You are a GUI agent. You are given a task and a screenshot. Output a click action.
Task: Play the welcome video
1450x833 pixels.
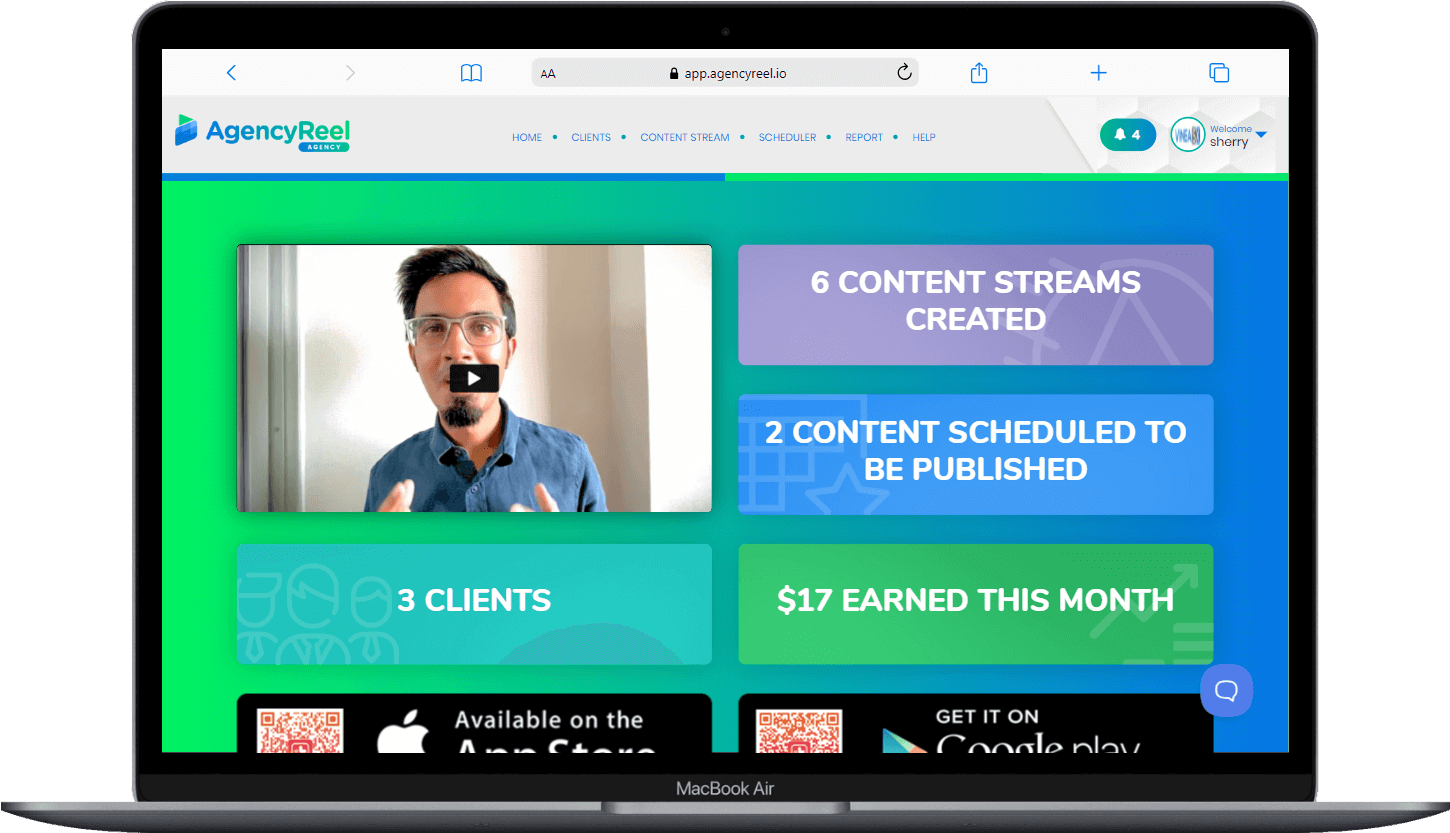click(x=474, y=378)
